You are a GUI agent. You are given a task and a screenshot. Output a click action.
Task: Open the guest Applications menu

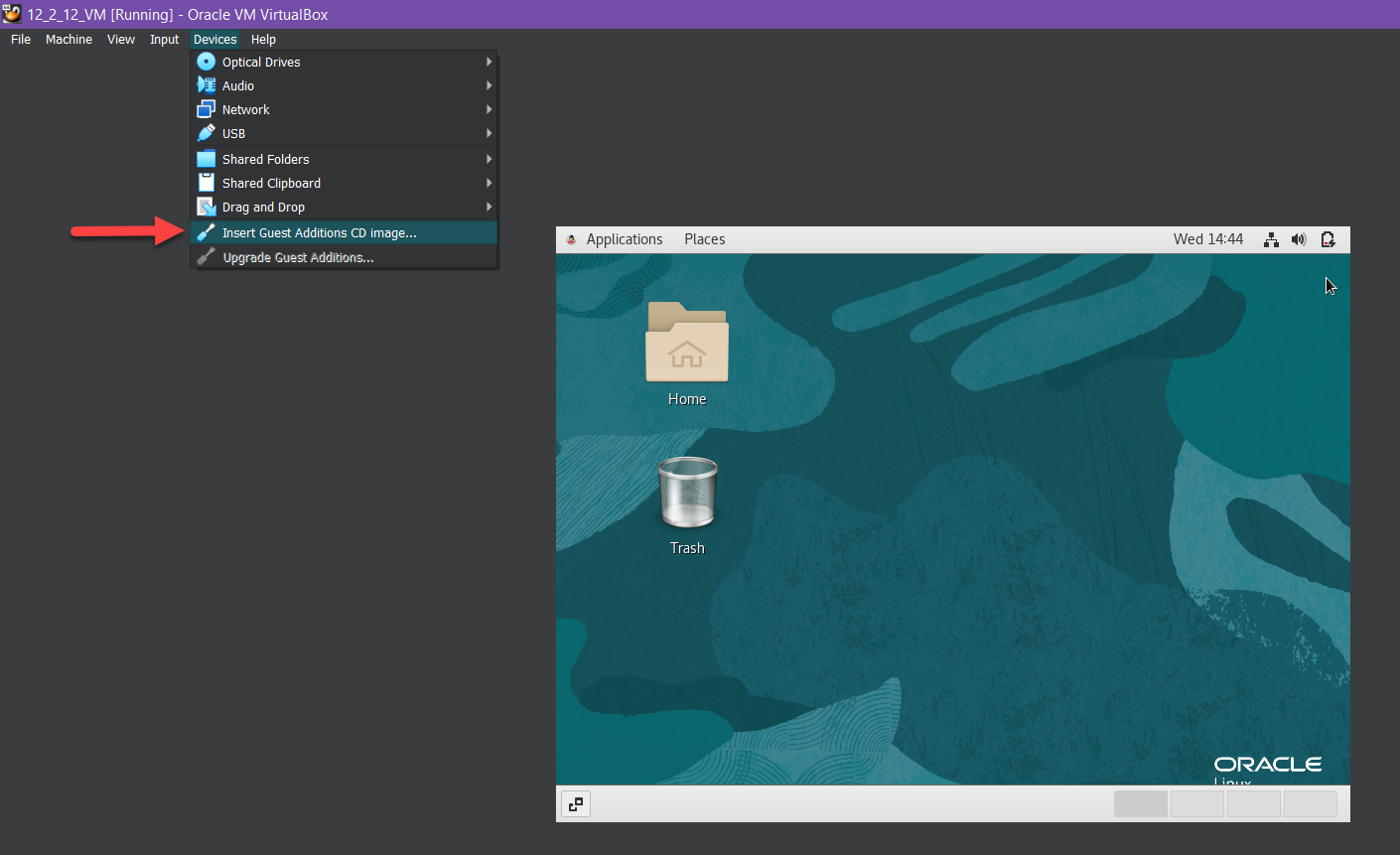click(x=624, y=239)
